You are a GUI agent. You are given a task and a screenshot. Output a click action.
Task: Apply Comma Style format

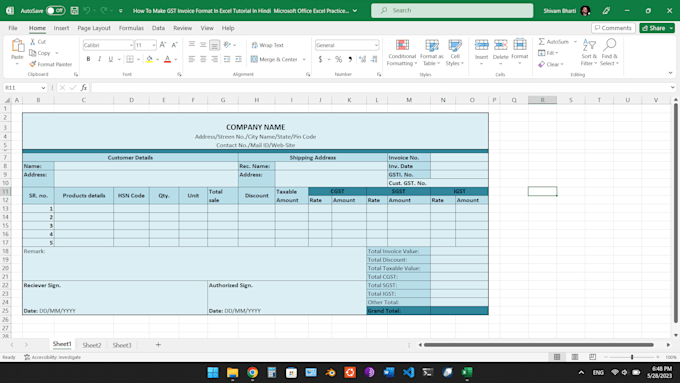pyautogui.click(x=350, y=59)
